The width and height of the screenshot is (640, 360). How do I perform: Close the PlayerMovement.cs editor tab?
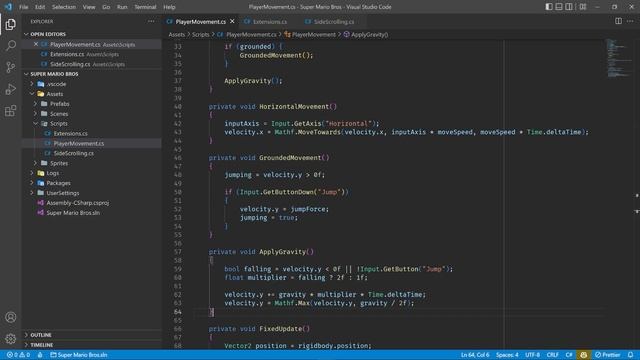pyautogui.click(x=232, y=21)
